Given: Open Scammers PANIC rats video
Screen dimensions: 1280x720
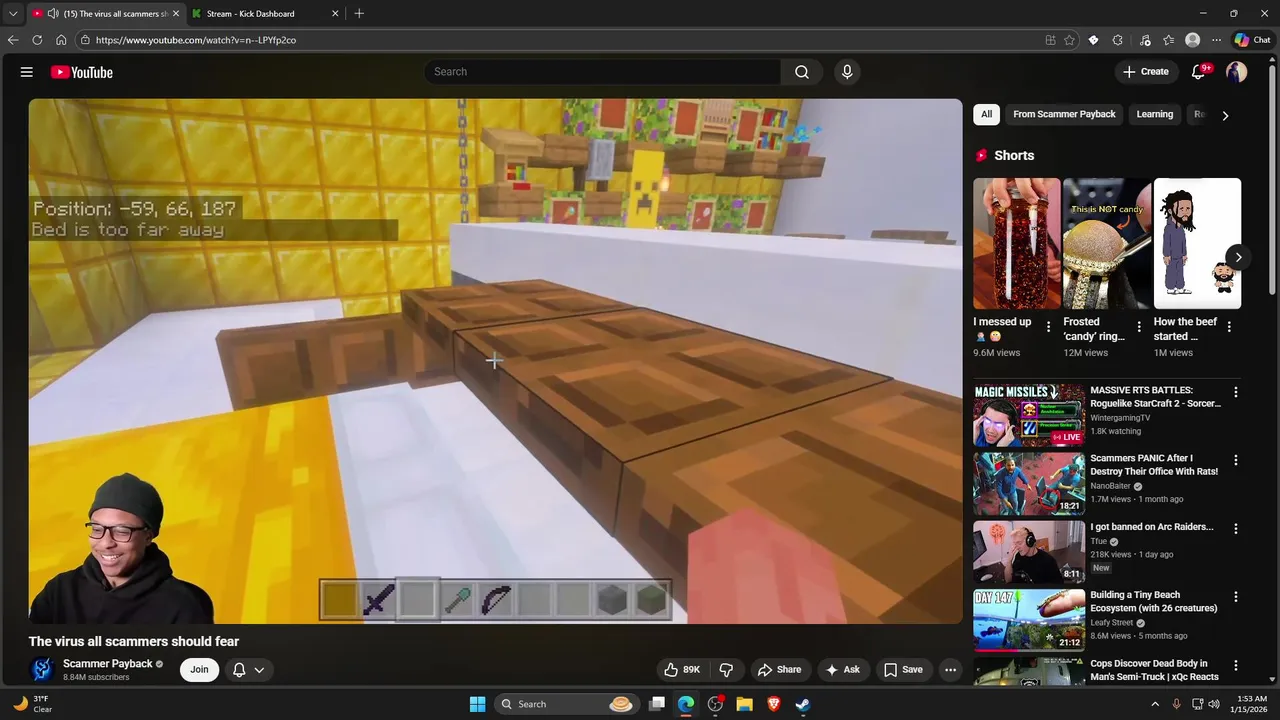Looking at the screenshot, I should coord(1029,483).
